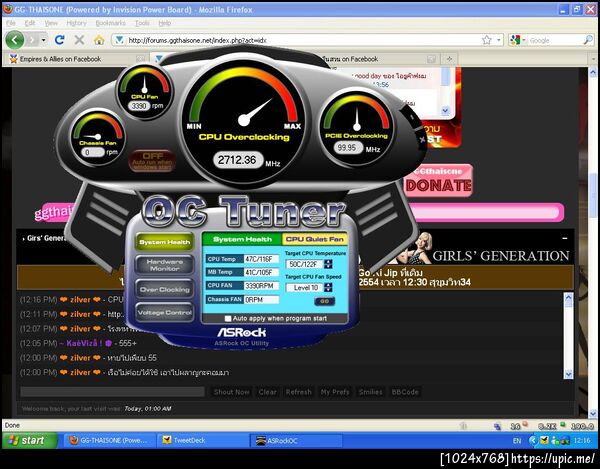
Task: Open the File menu
Action: click(x=11, y=23)
